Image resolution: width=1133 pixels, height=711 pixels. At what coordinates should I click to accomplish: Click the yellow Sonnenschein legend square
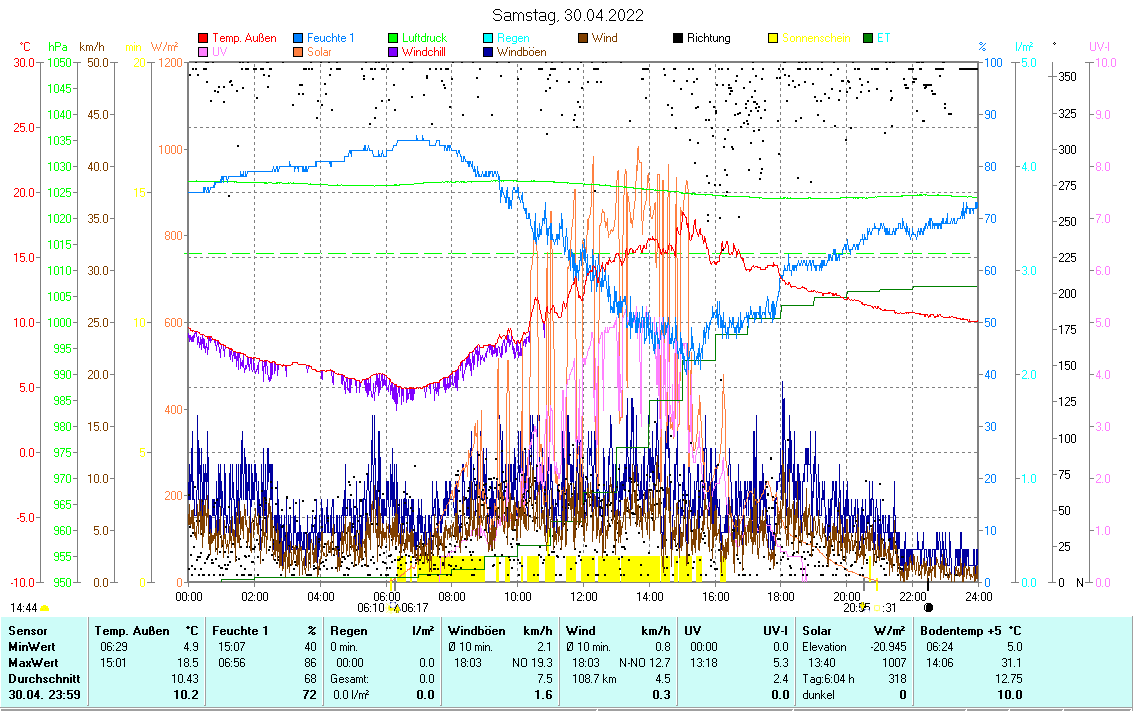773,38
